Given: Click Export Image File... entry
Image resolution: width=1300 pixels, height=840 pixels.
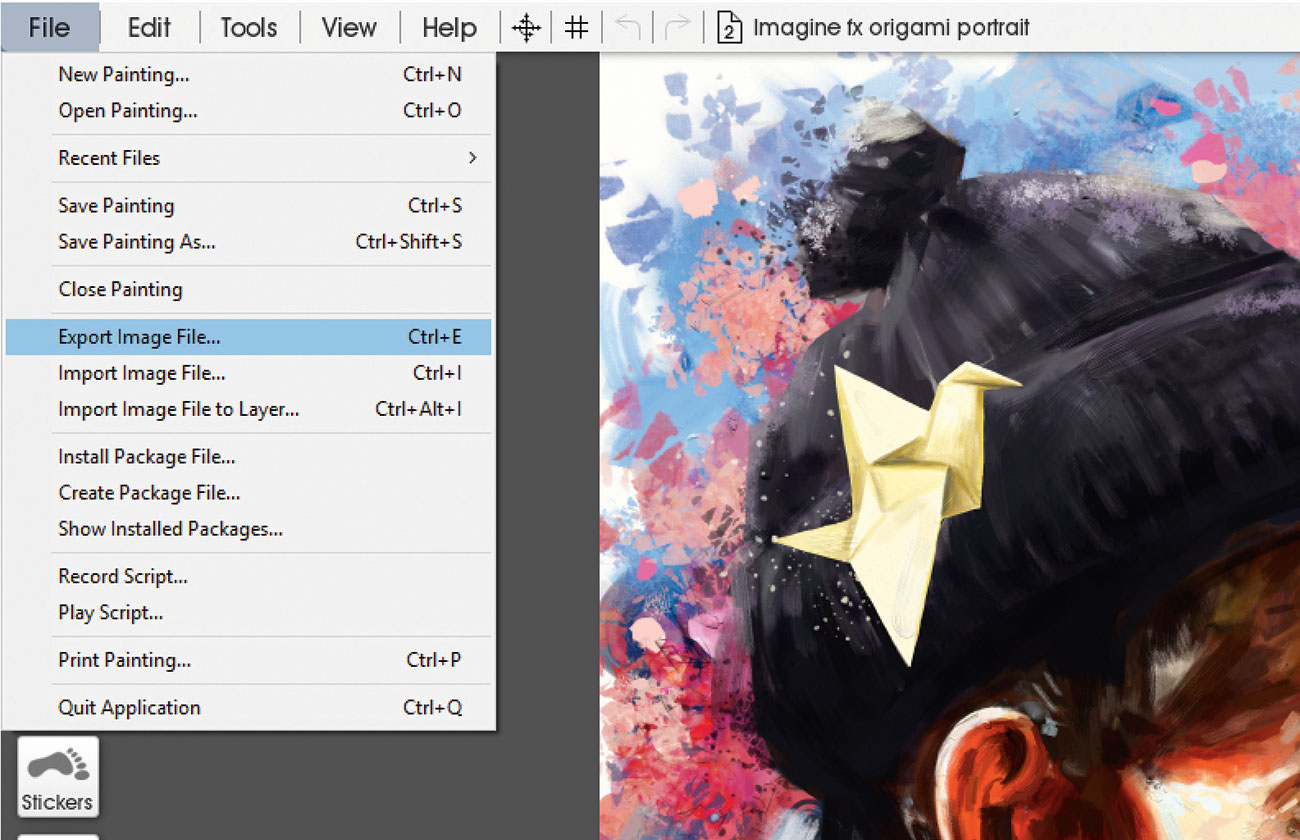Looking at the screenshot, I should [x=248, y=337].
